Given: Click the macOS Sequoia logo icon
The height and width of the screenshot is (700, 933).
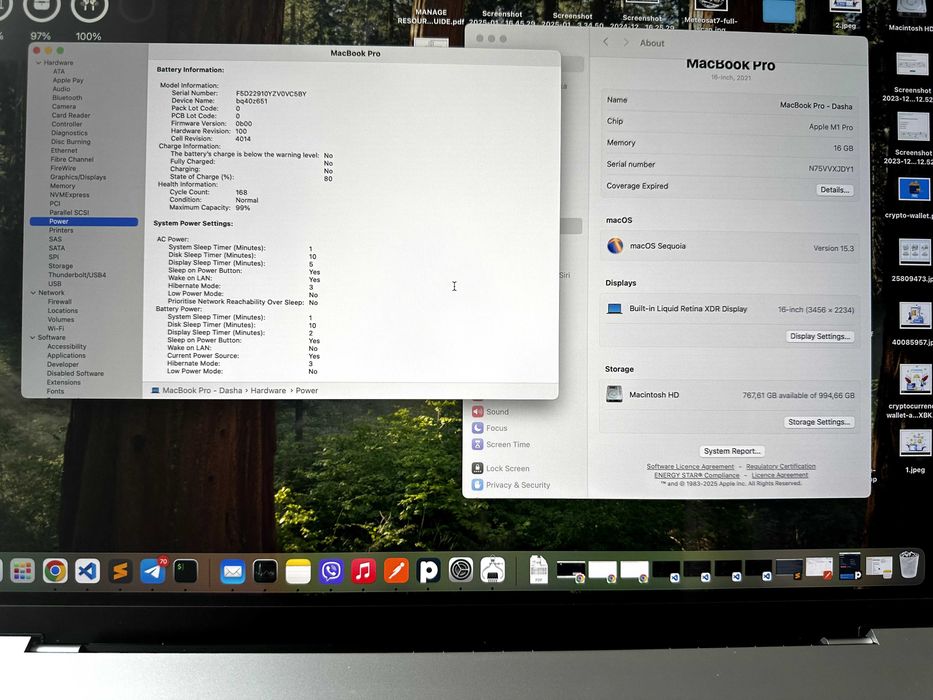Looking at the screenshot, I should [615, 245].
